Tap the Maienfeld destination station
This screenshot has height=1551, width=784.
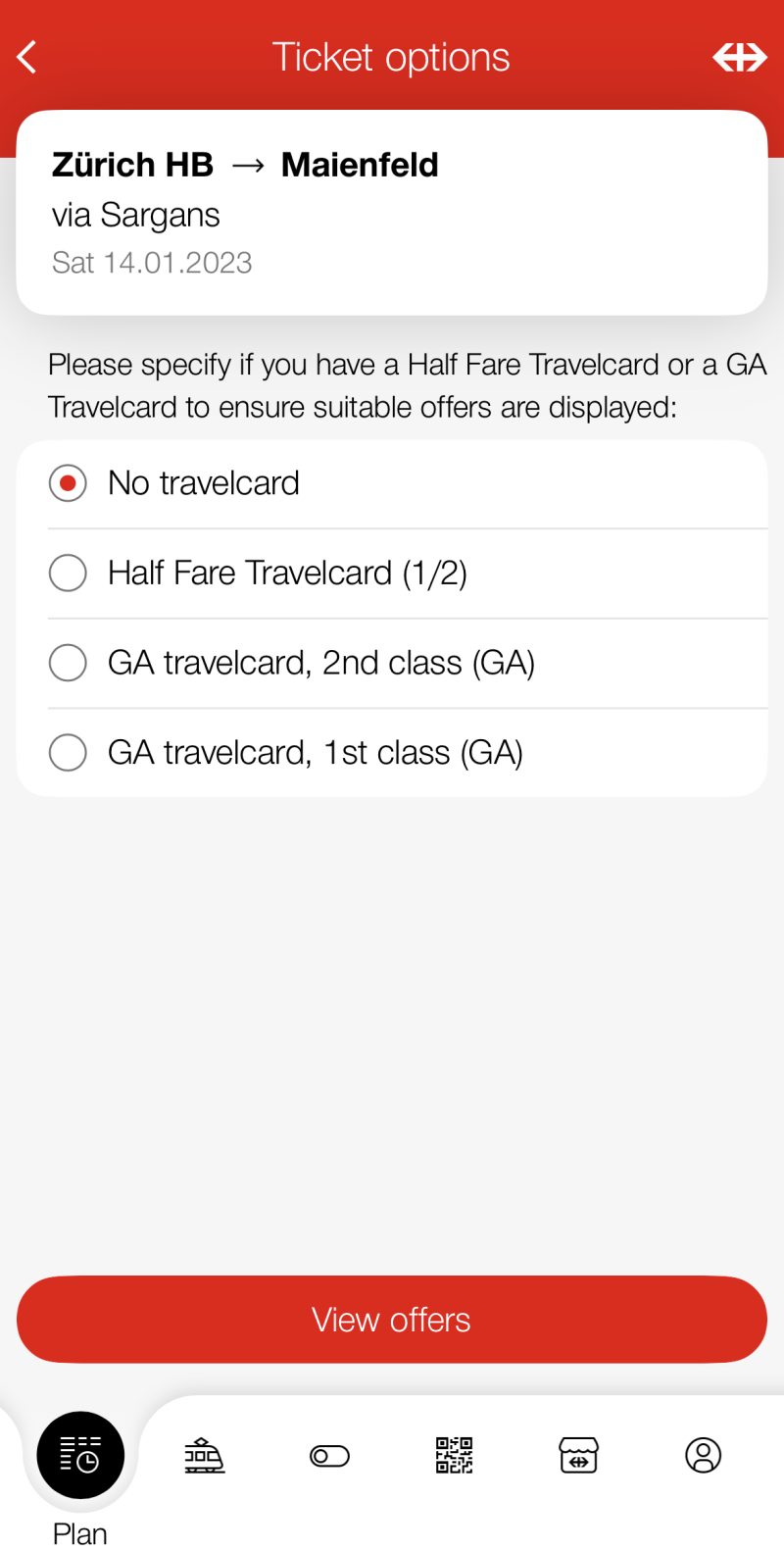point(360,165)
